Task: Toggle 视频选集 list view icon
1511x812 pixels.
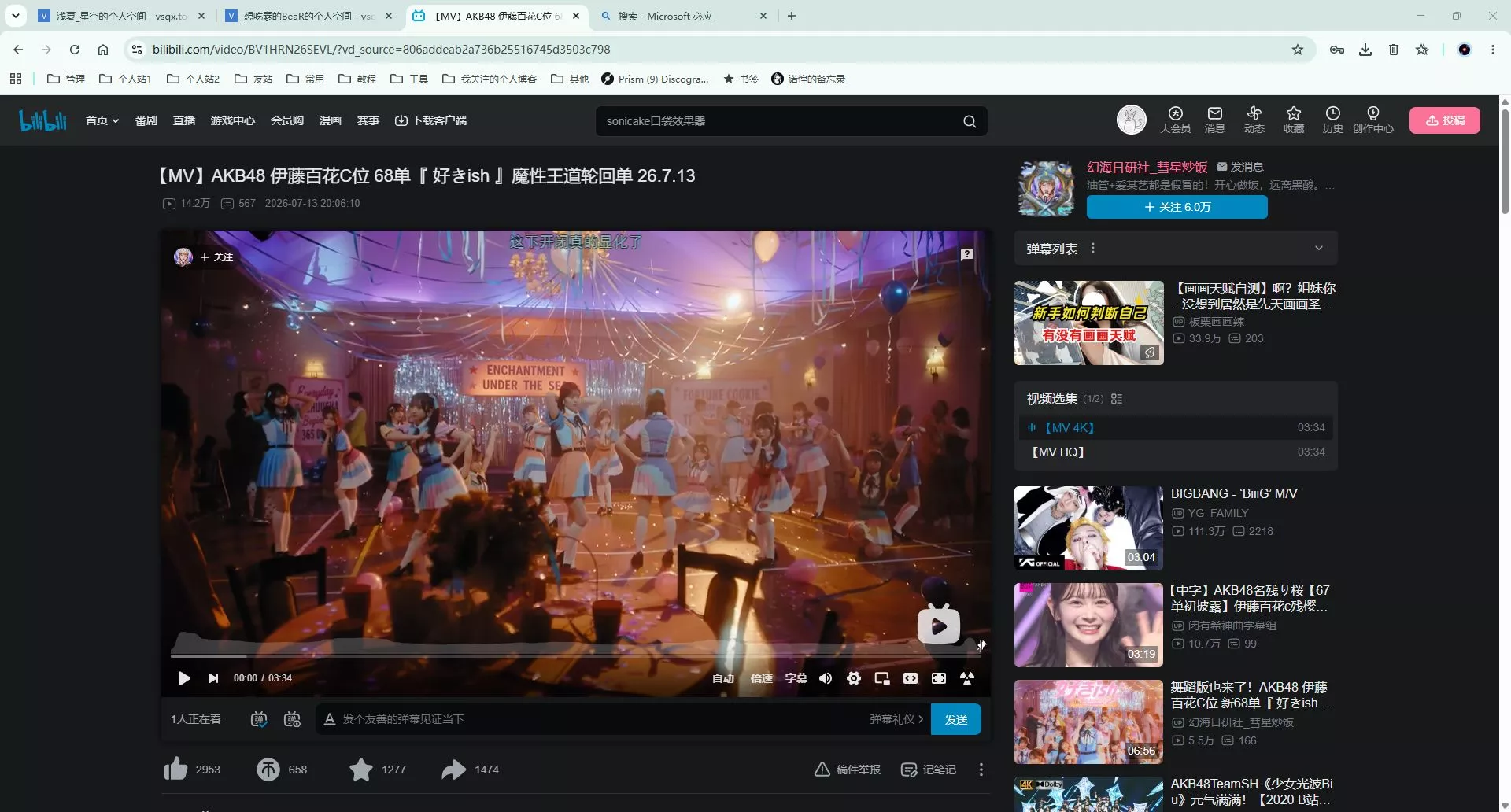Action: point(1116,399)
